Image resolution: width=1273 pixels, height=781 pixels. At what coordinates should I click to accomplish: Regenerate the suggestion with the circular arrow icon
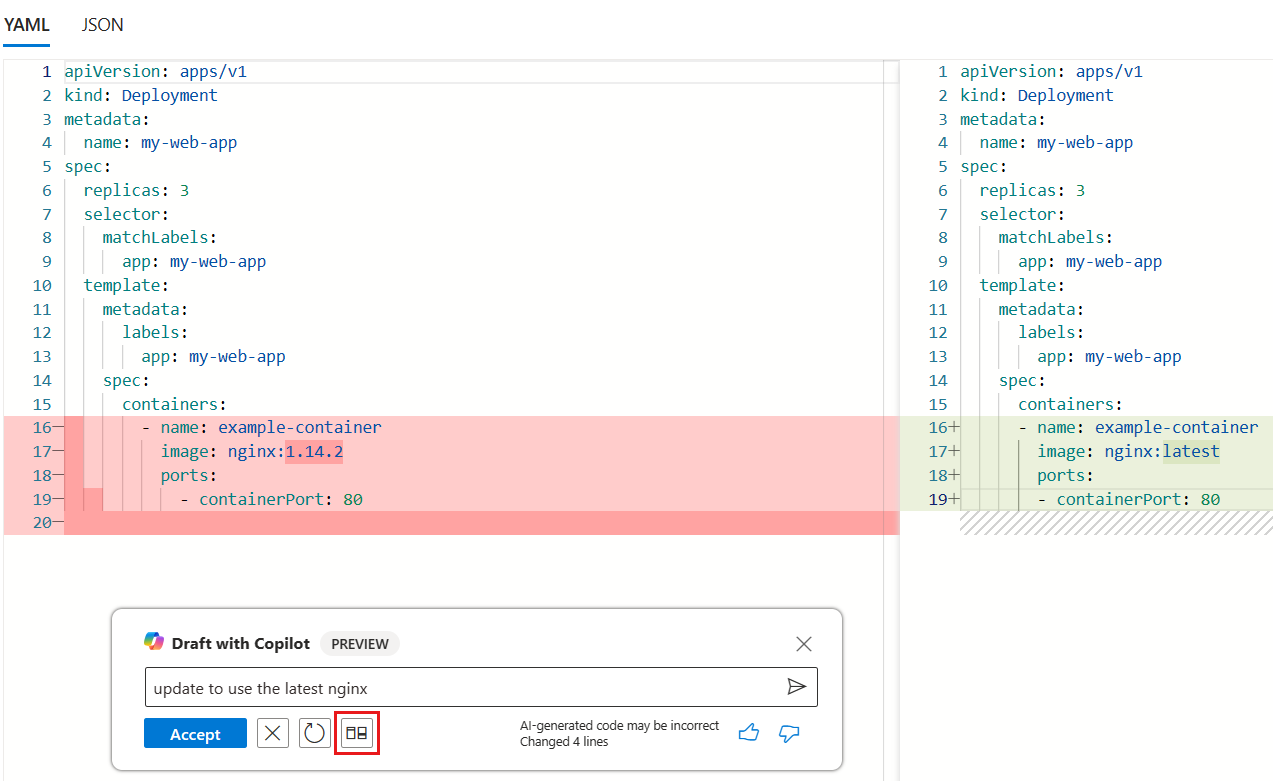(315, 734)
